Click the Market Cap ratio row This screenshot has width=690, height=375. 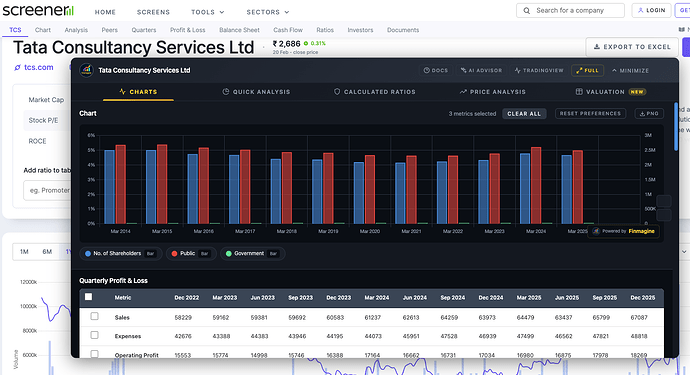[x=46, y=100]
